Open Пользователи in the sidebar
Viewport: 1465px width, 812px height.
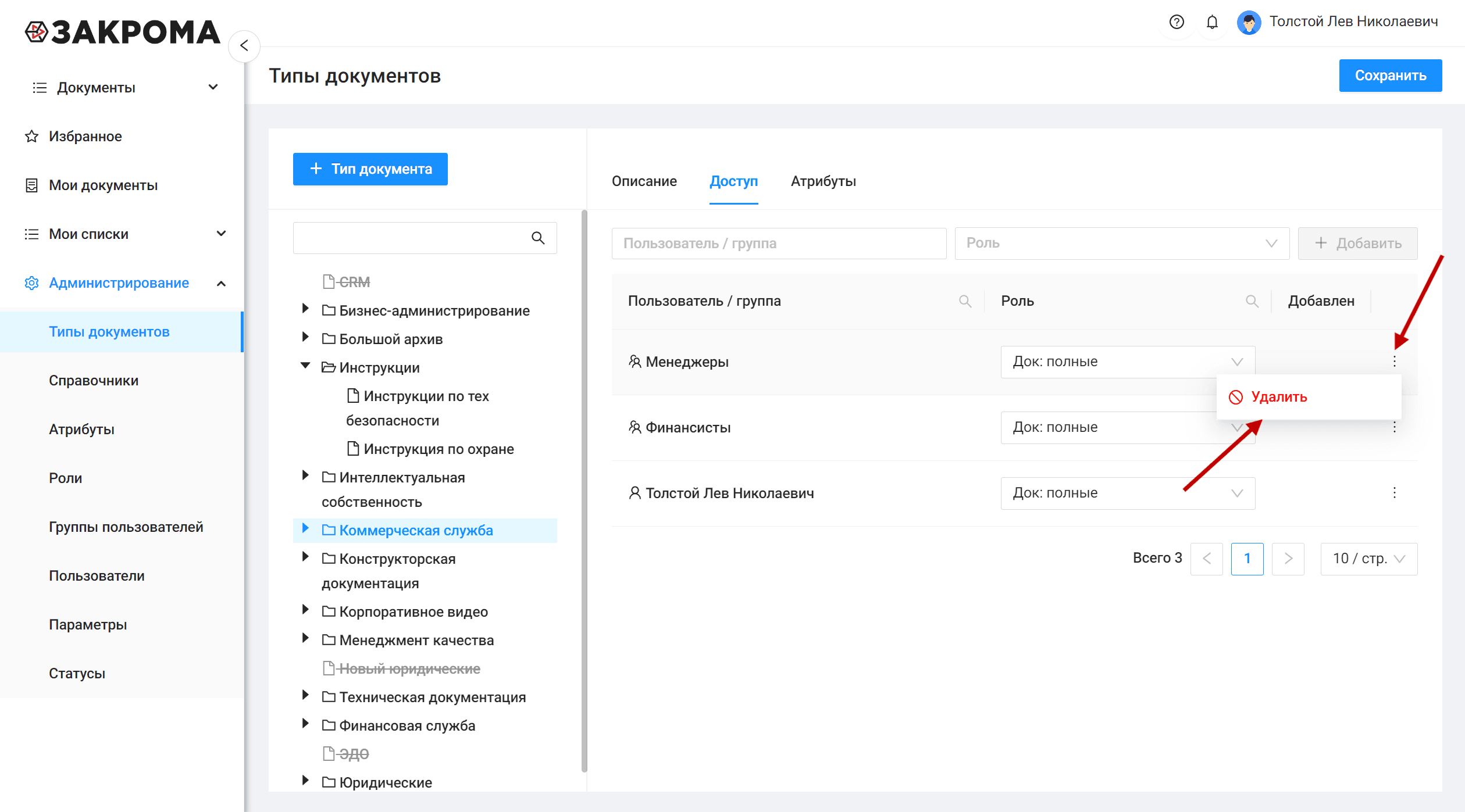pyautogui.click(x=97, y=576)
